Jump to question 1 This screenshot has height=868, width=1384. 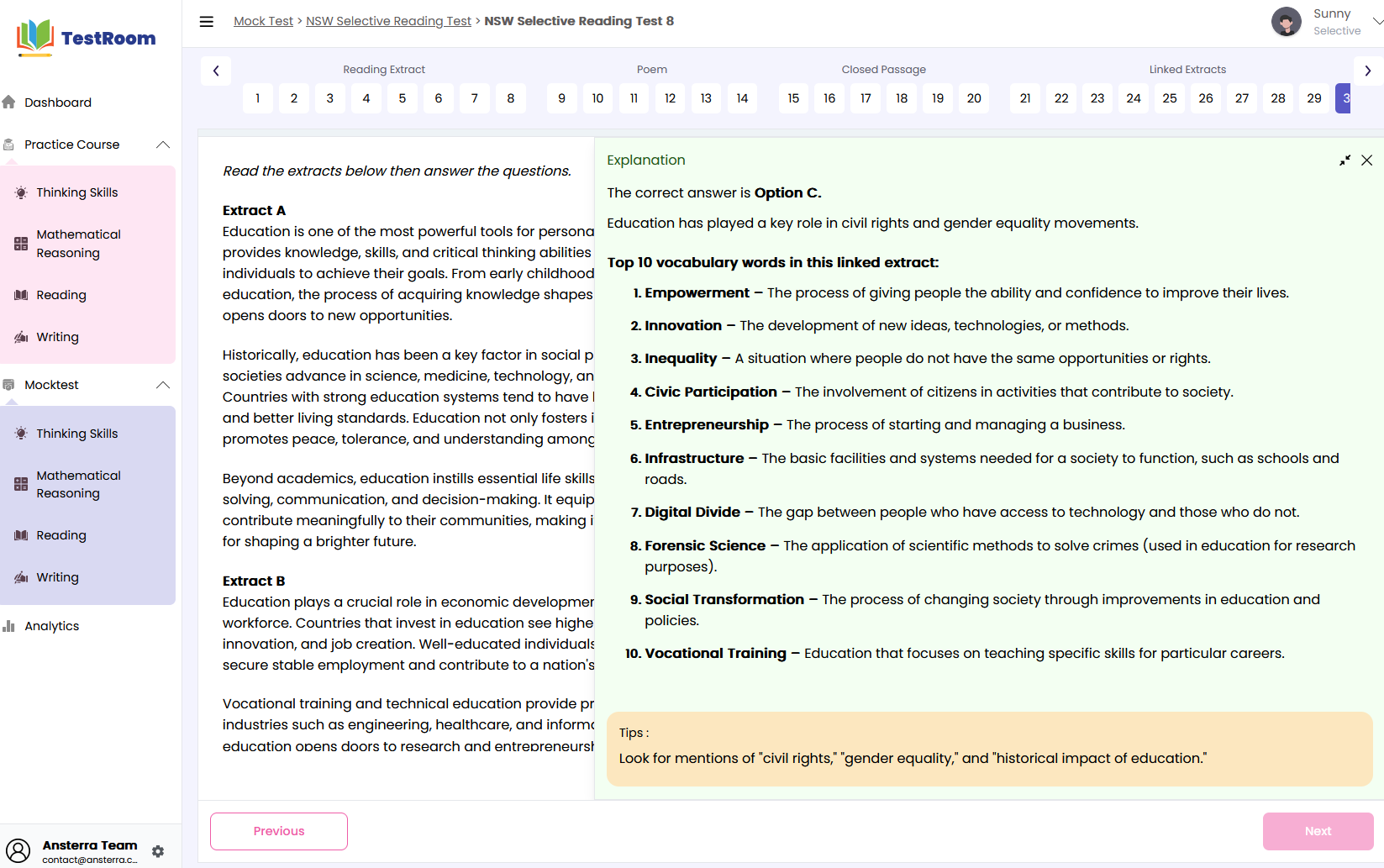258,98
